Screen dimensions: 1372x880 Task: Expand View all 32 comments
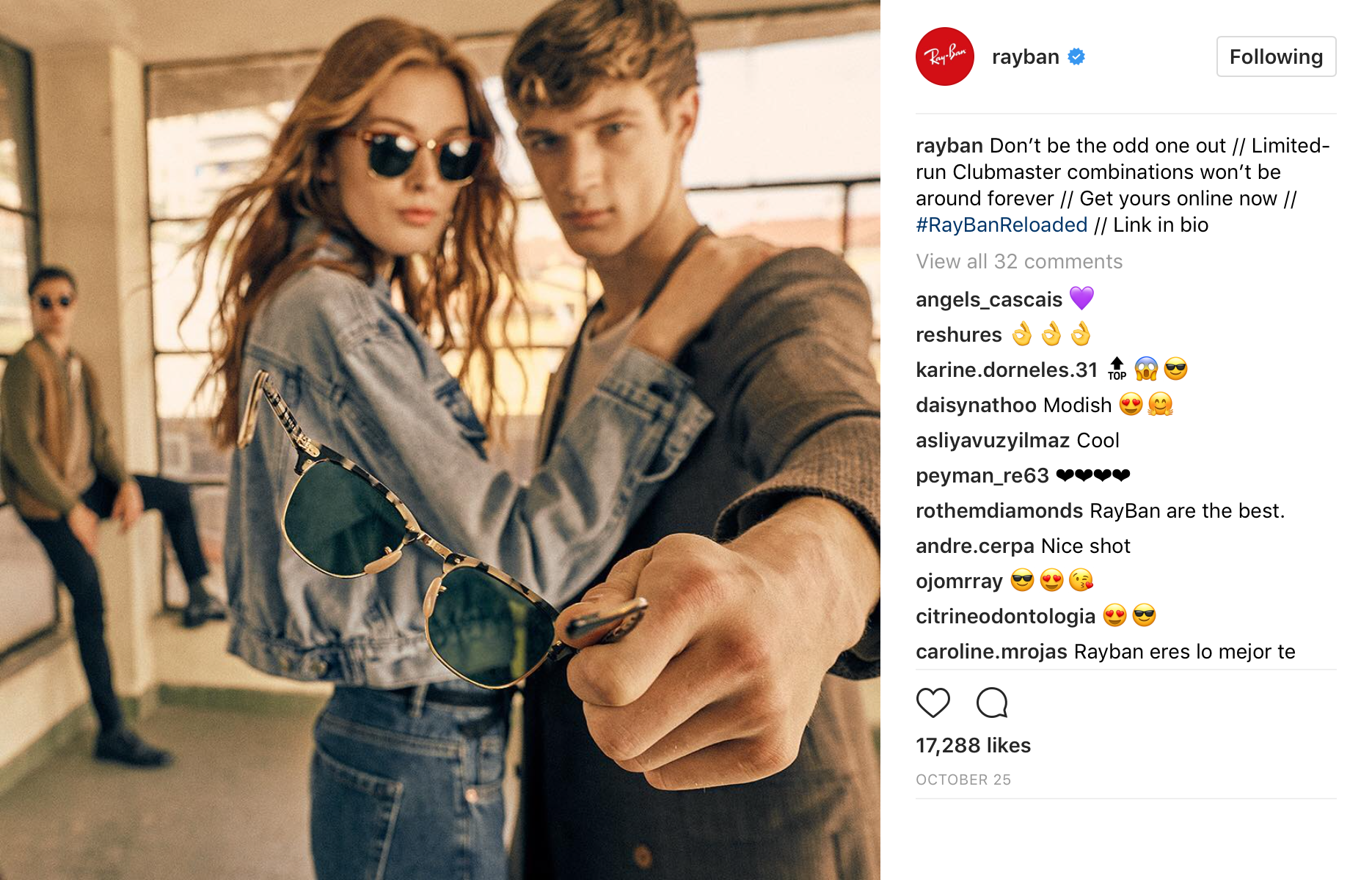pos(1019,262)
